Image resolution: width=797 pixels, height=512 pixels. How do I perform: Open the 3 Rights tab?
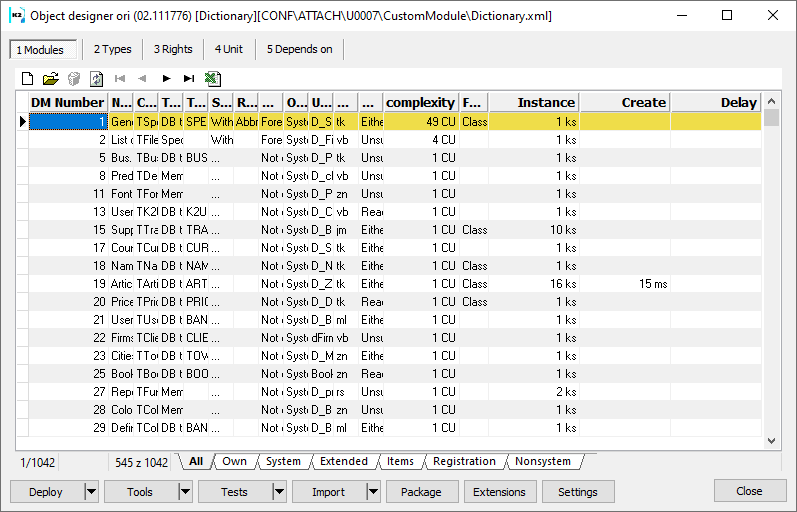(173, 49)
